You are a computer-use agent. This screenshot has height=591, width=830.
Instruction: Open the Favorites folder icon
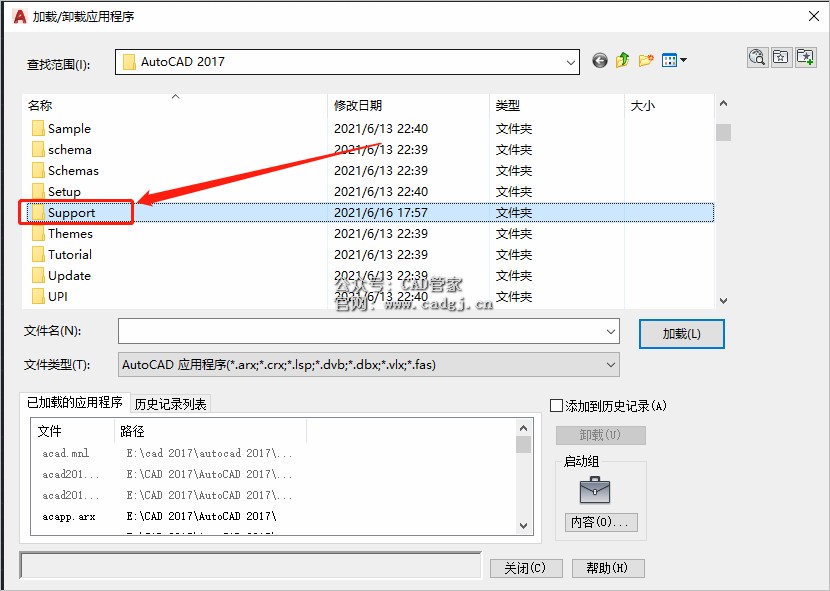point(781,57)
